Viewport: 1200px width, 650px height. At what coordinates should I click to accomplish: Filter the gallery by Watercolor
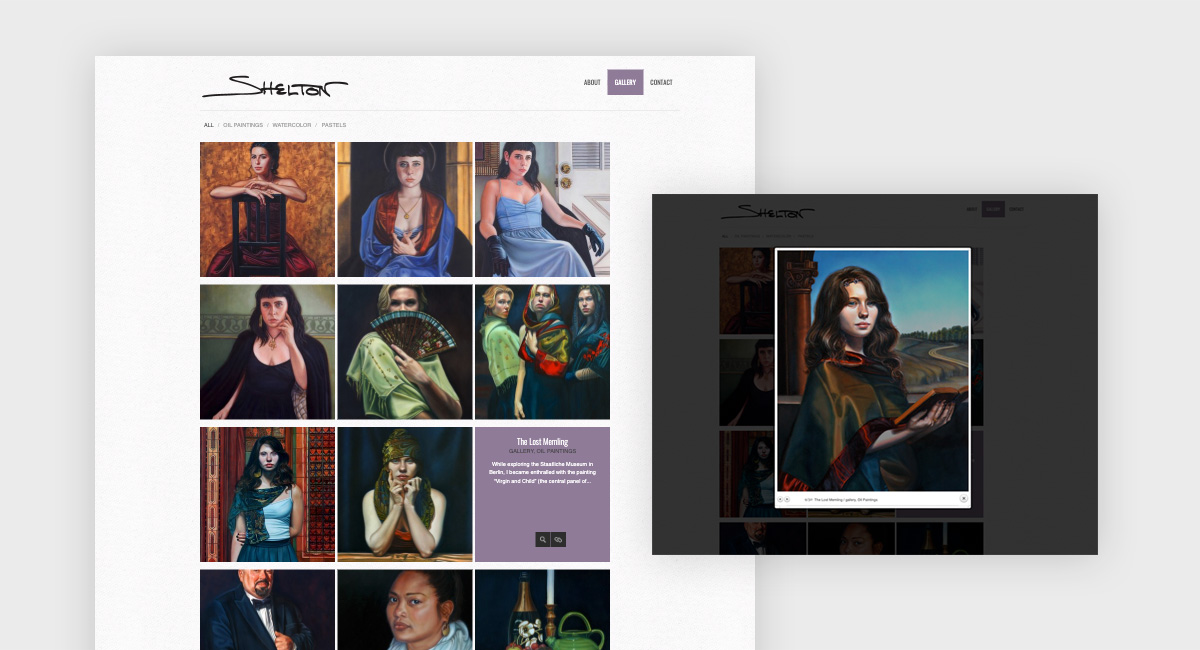291,125
